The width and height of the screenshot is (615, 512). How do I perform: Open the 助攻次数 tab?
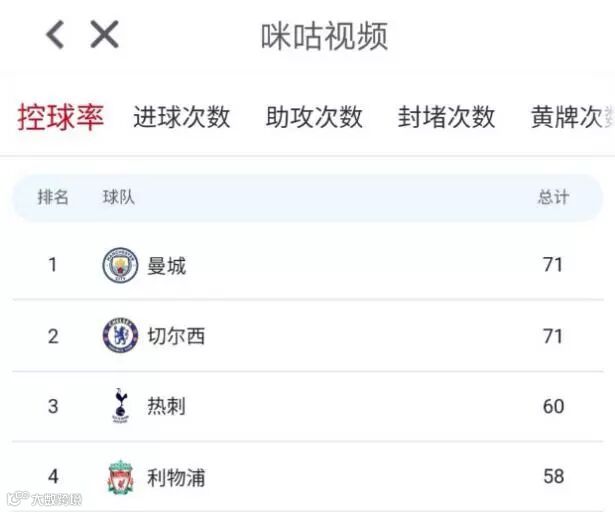[x=314, y=117]
